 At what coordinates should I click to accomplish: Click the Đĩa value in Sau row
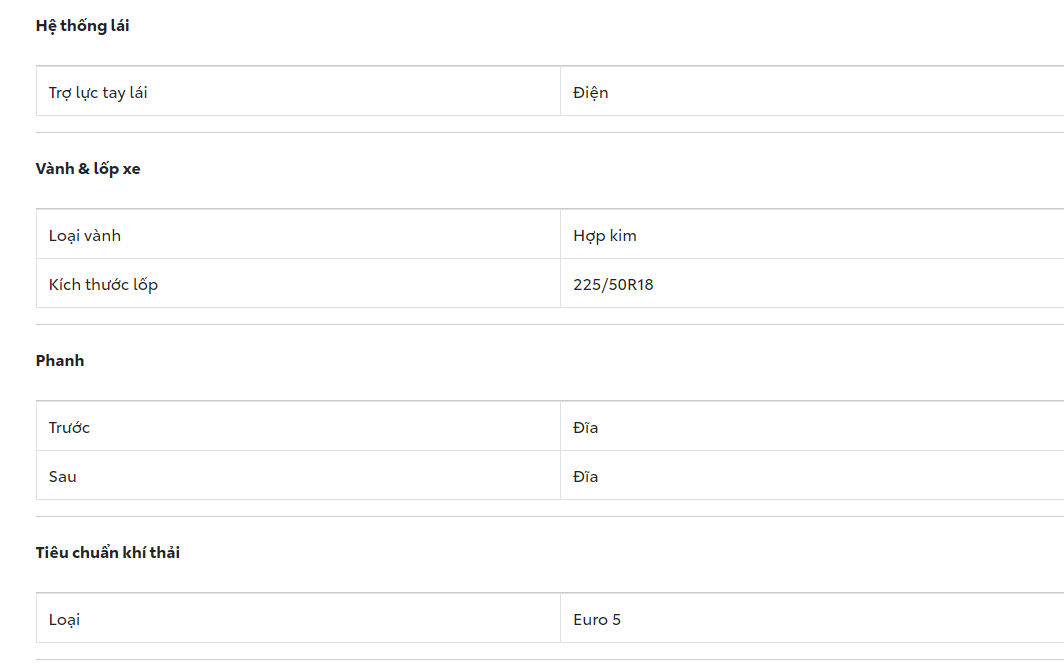[x=586, y=477]
